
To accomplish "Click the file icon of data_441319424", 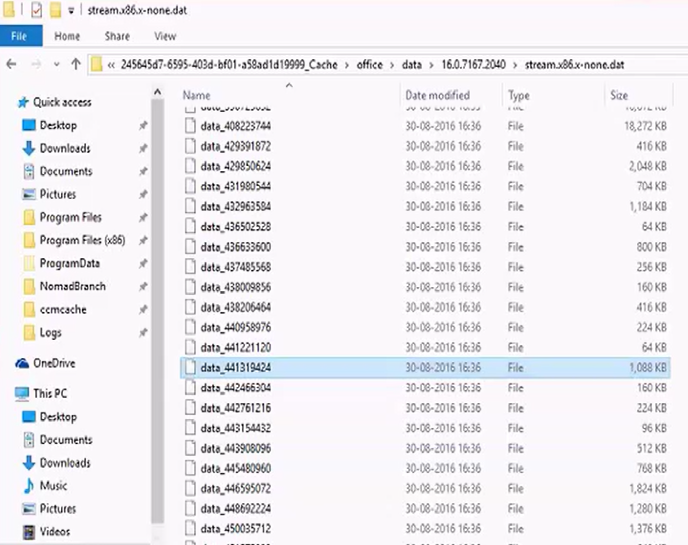I will tap(190, 368).
